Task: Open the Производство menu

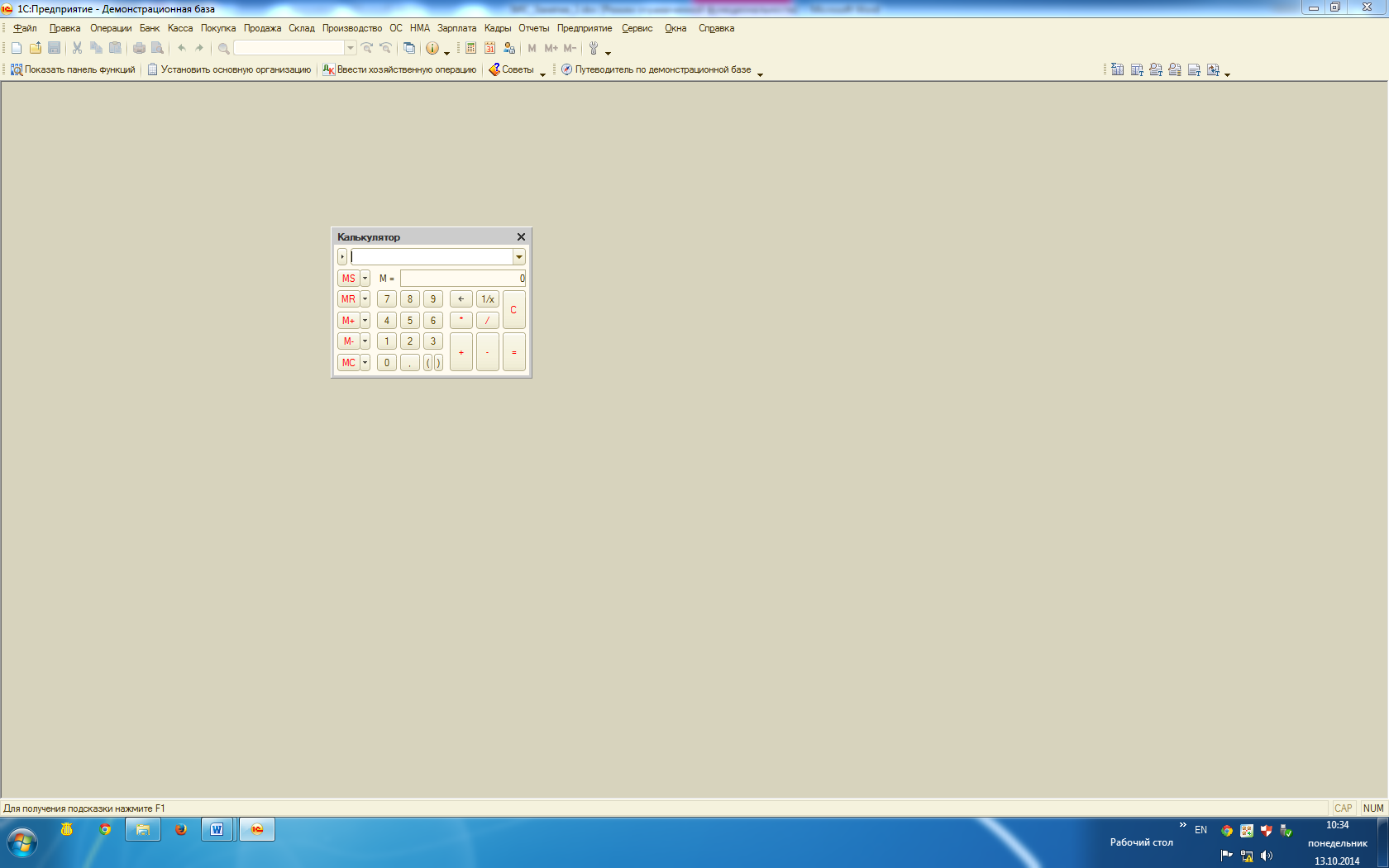Action: (352, 28)
